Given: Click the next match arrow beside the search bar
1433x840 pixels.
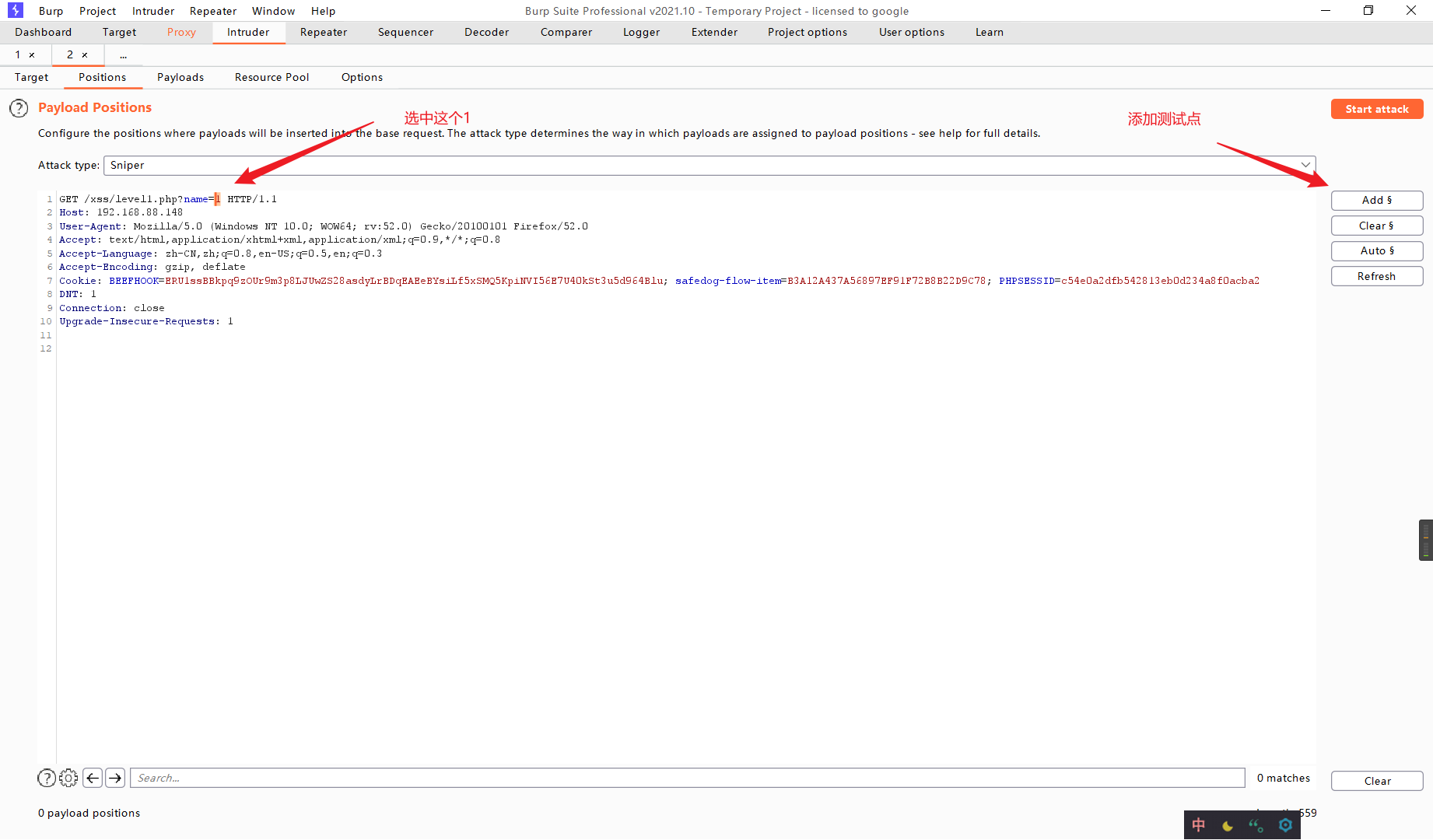Looking at the screenshot, I should pyautogui.click(x=114, y=778).
